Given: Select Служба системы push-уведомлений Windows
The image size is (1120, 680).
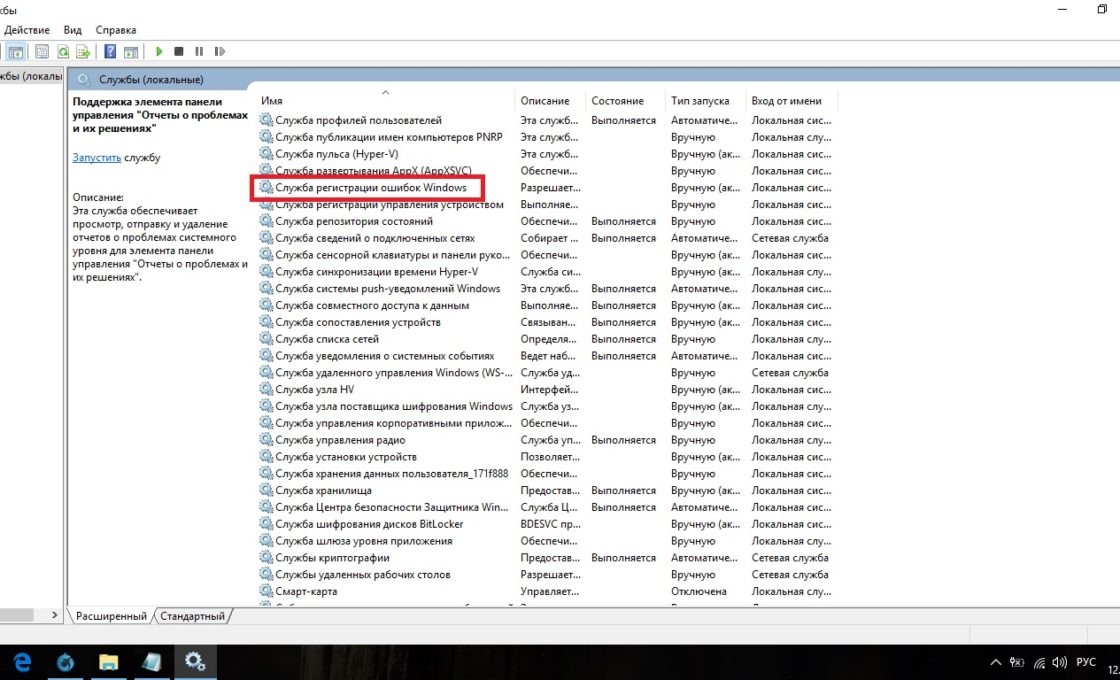Looking at the screenshot, I should click(x=388, y=288).
